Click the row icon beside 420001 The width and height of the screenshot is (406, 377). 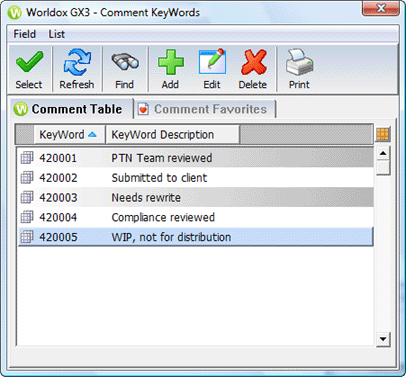[x=27, y=158]
